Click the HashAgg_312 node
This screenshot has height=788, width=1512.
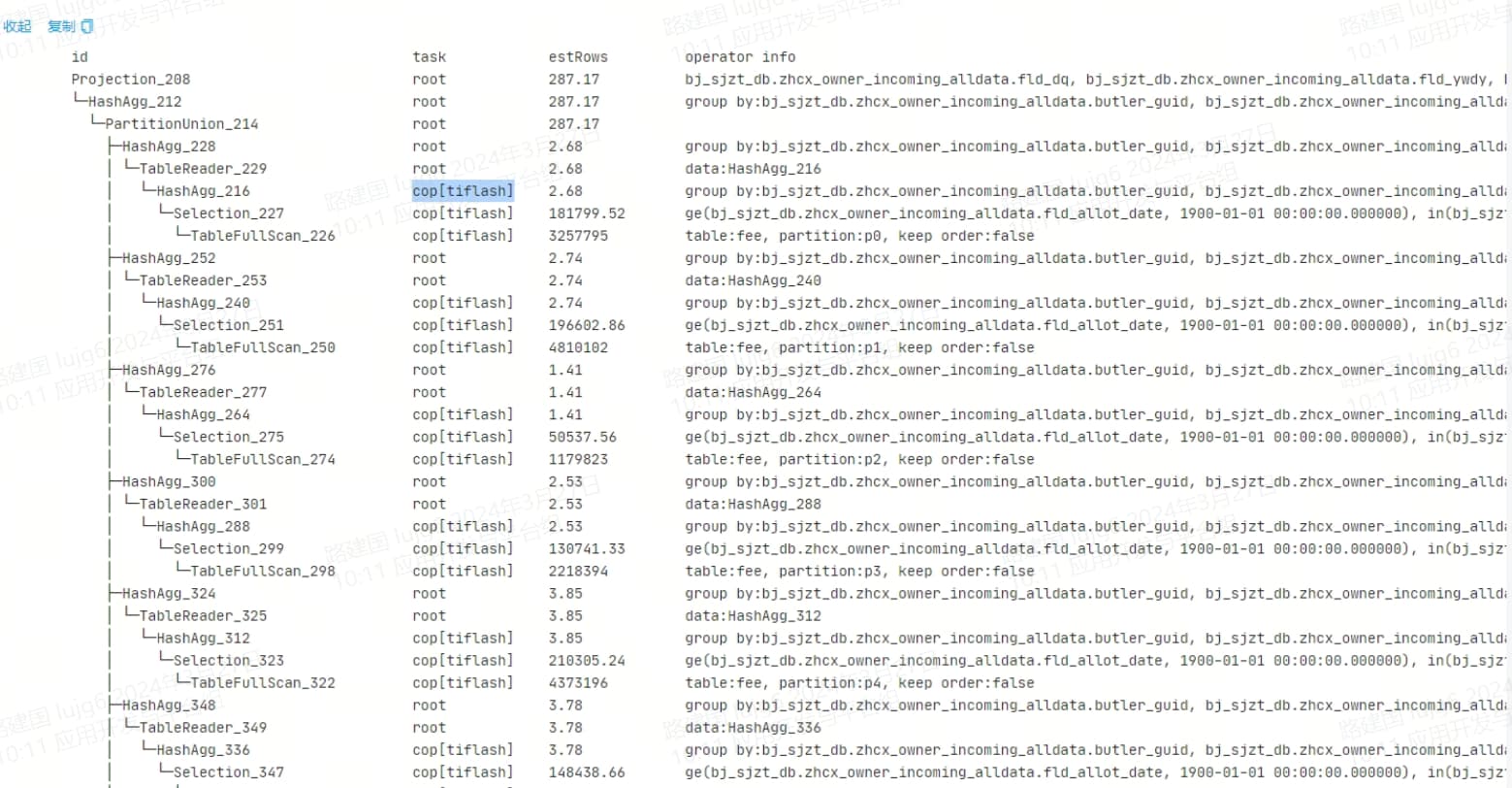(203, 638)
